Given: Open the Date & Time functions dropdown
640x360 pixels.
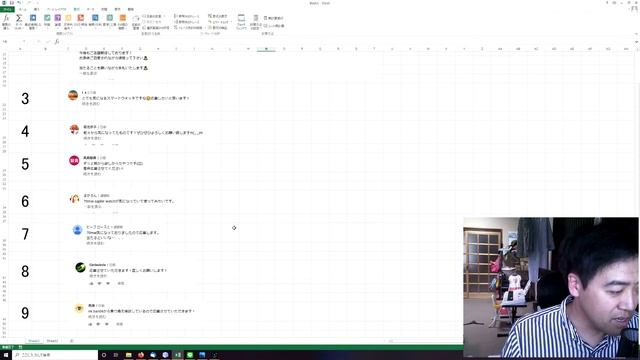Looking at the screenshot, I should tap(81, 22).
